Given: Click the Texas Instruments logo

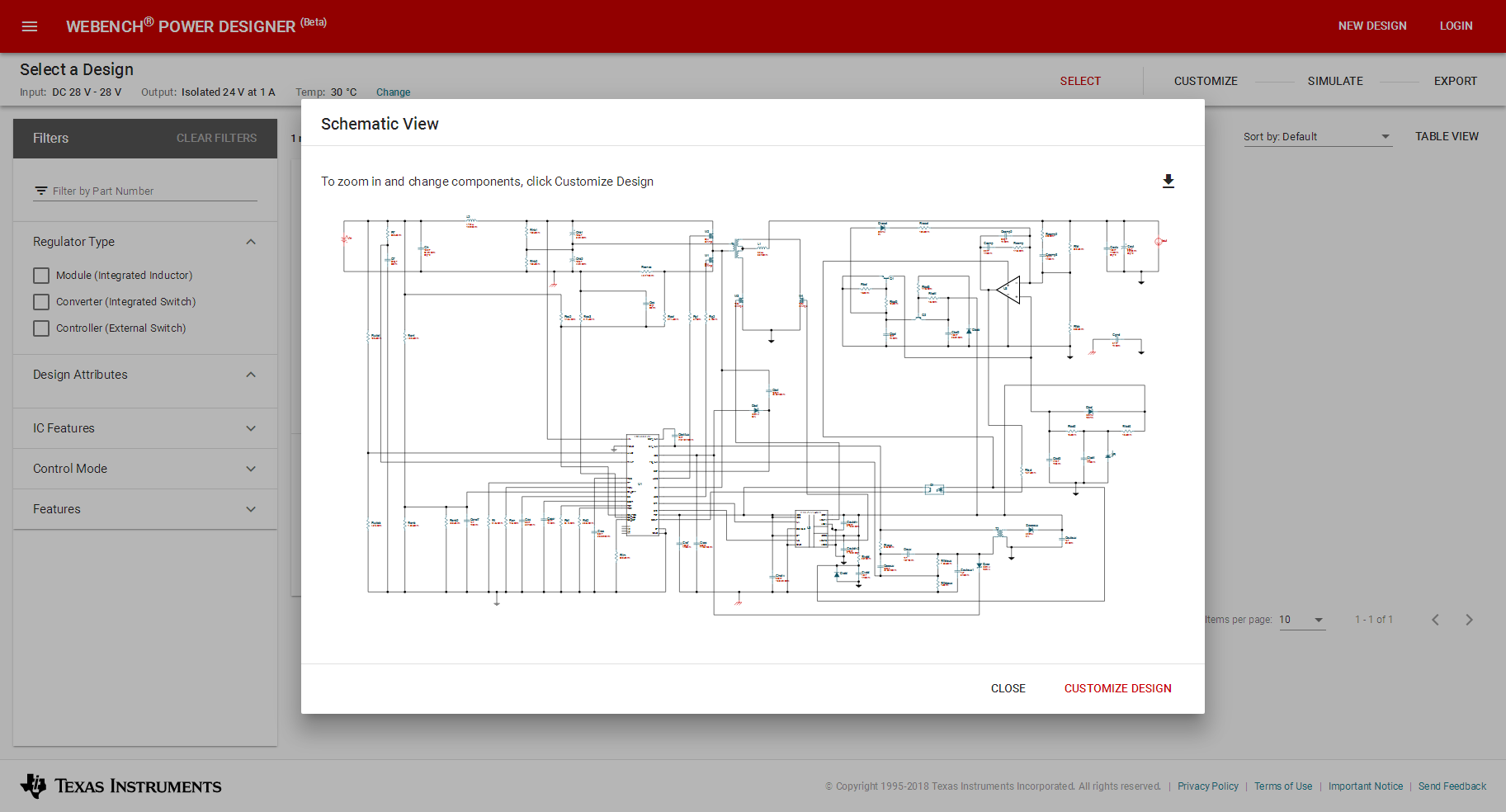Looking at the screenshot, I should [121, 786].
